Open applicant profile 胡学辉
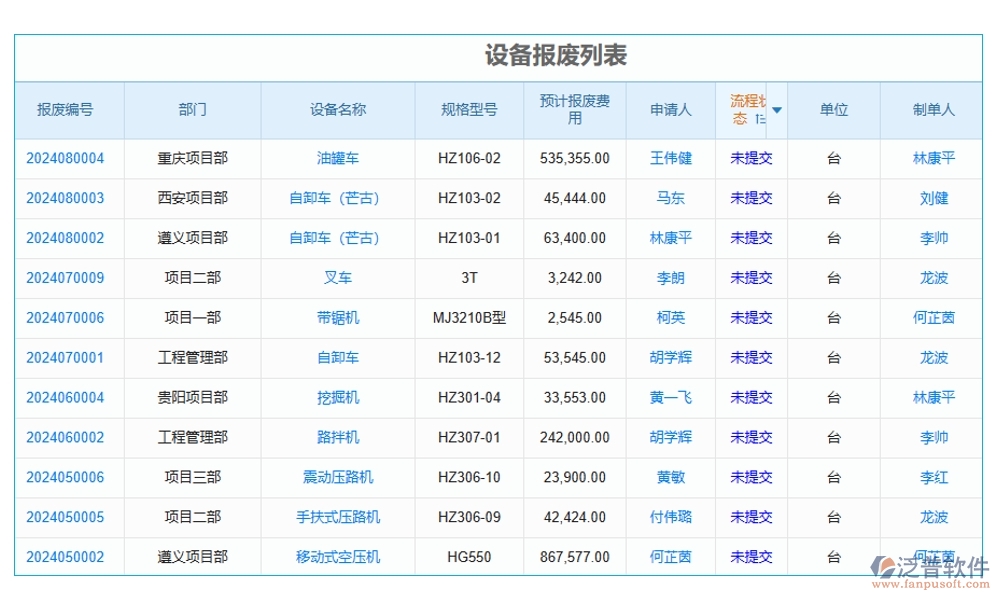Screen dimensions: 1000x600 tap(670, 357)
